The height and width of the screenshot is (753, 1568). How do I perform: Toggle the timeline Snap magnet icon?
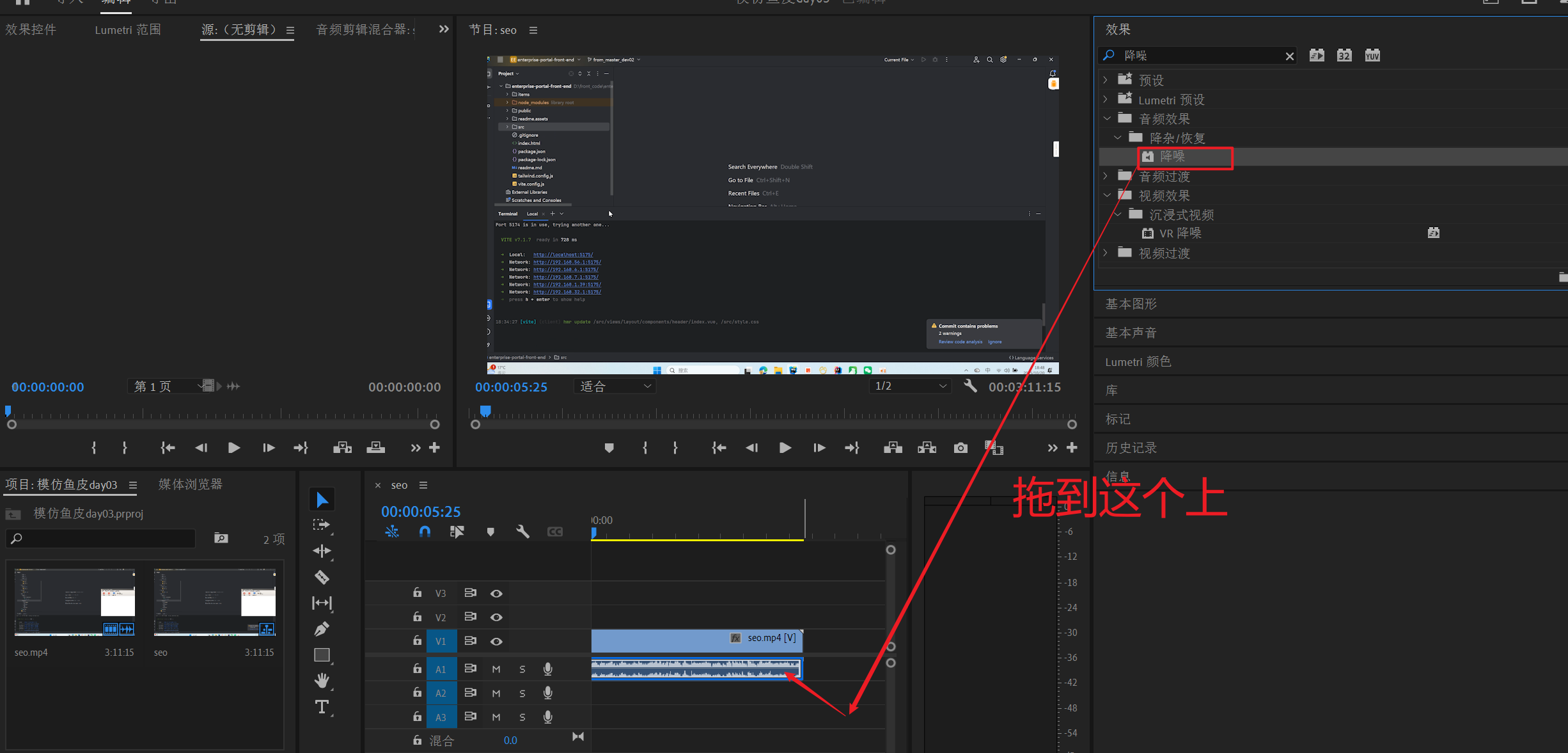(425, 532)
